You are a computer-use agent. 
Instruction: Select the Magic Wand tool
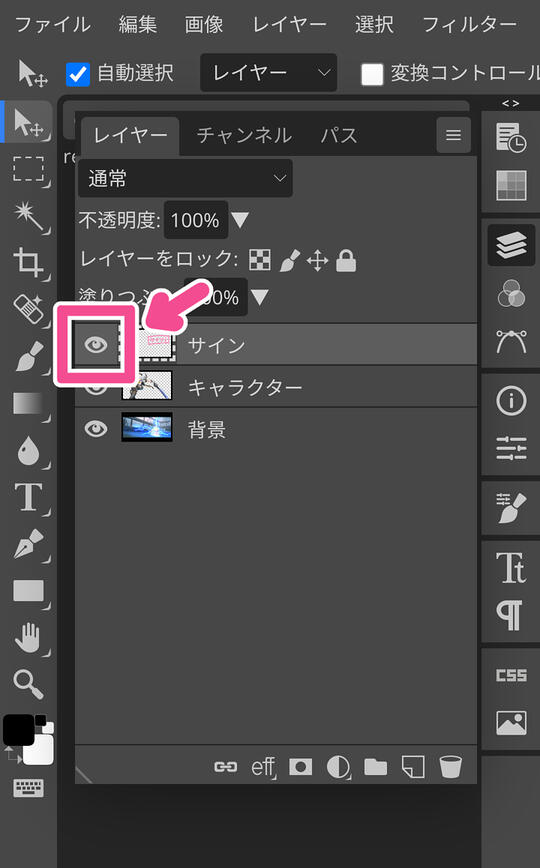29,216
